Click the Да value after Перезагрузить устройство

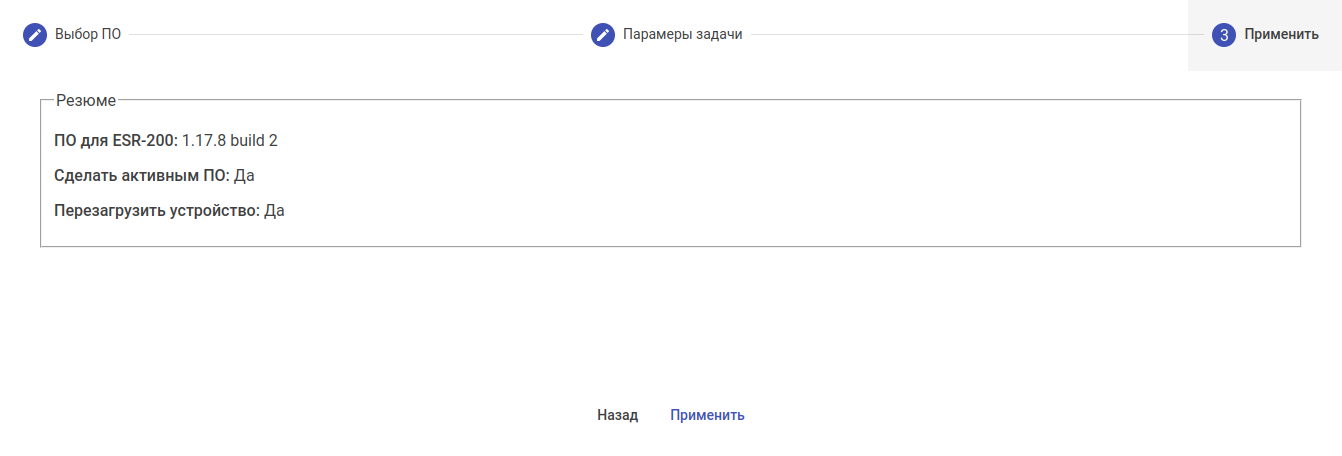pos(274,212)
